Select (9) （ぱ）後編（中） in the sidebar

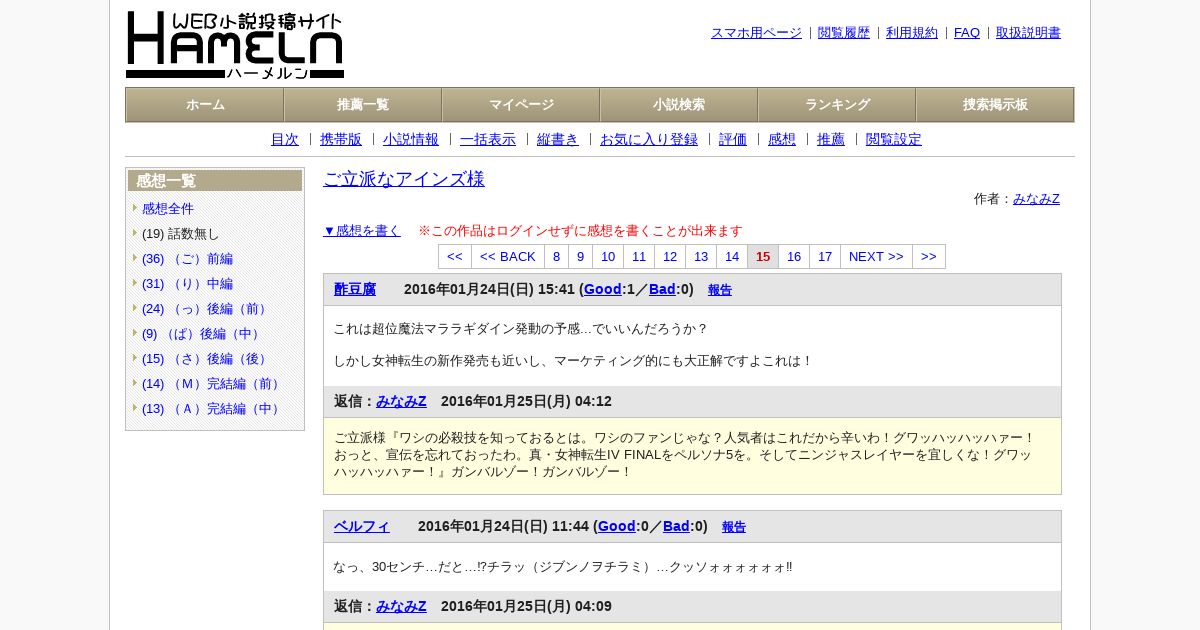coord(203,334)
